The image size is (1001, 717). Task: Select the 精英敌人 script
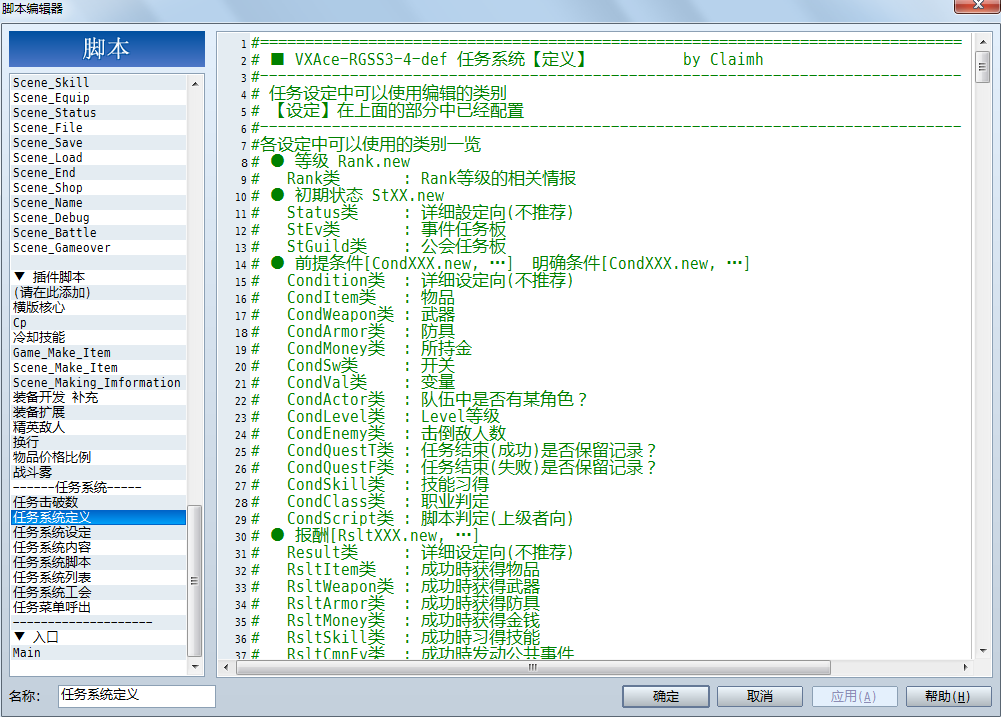(x=99, y=427)
